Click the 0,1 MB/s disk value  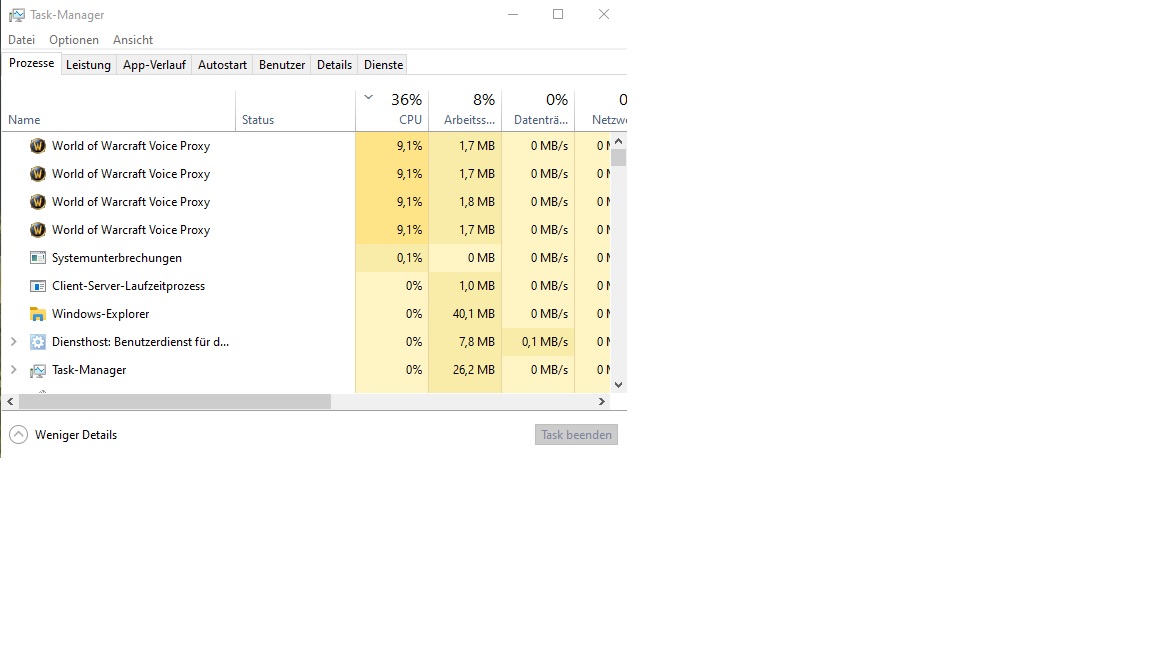click(544, 342)
